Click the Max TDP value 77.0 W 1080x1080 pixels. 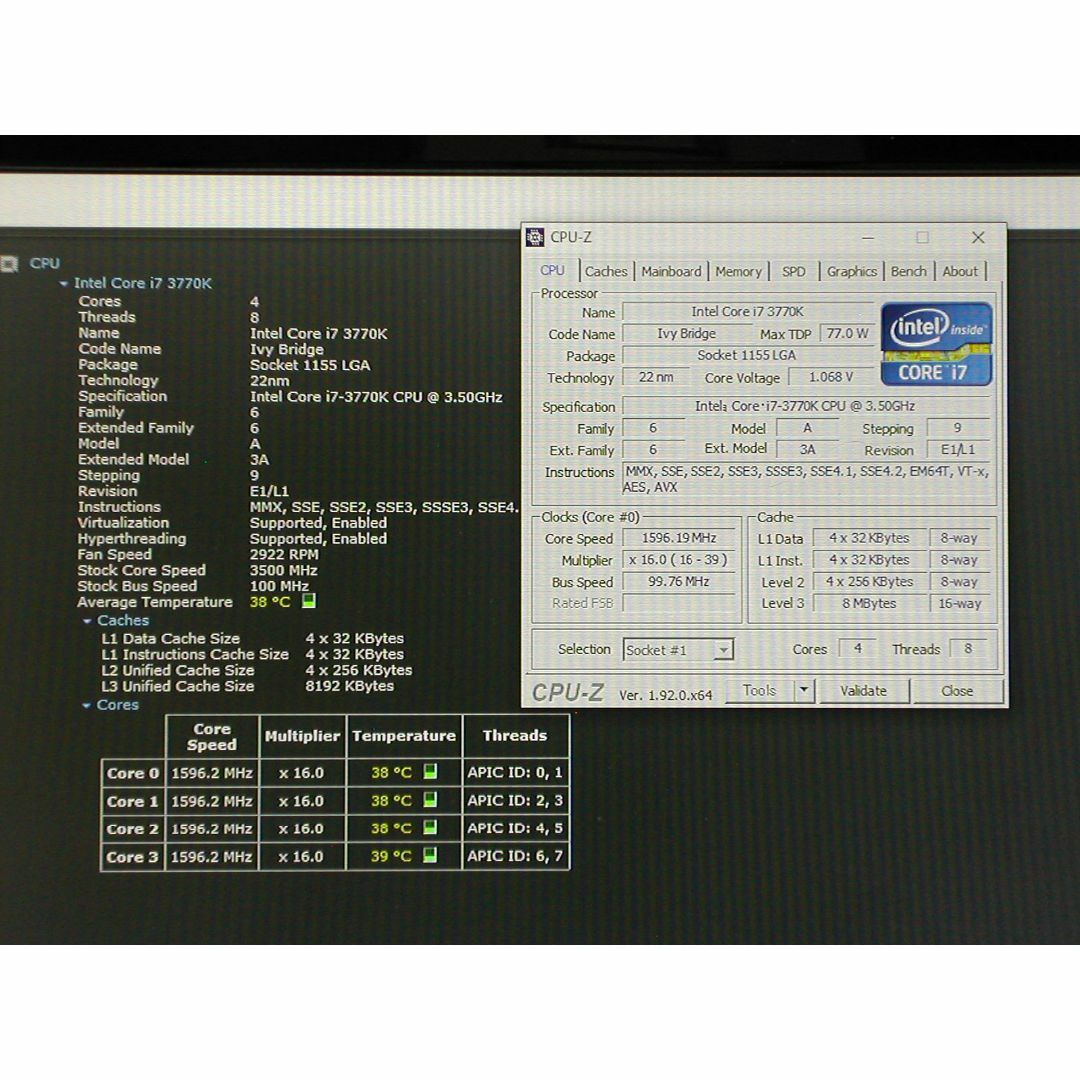[847, 333]
